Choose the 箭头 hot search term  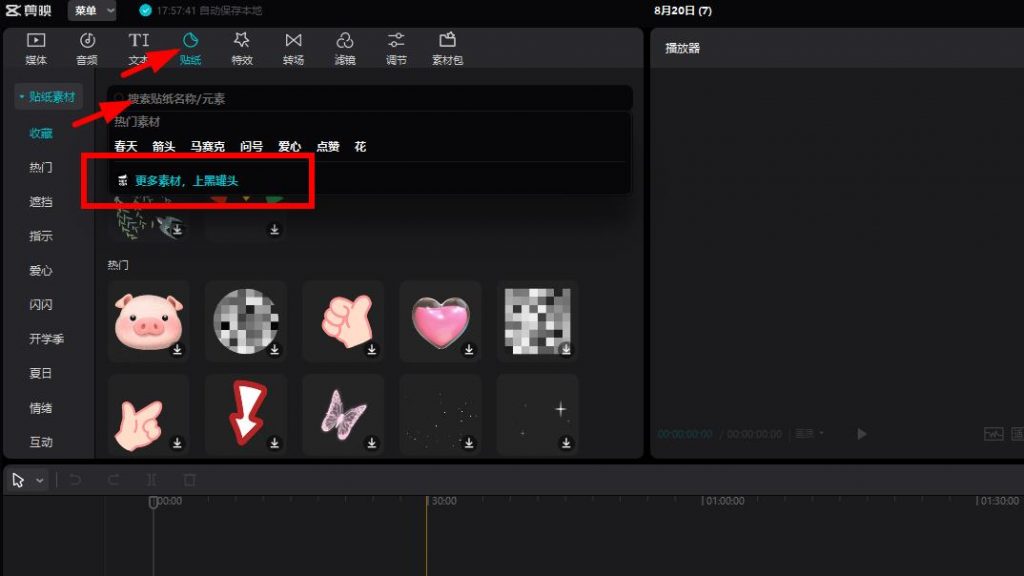tap(163, 146)
